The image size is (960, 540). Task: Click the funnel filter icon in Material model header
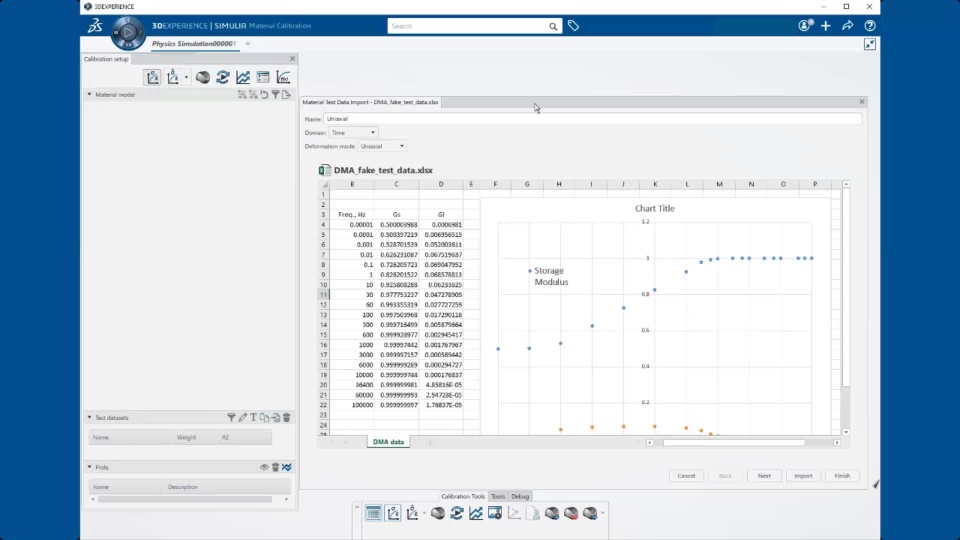coord(276,95)
